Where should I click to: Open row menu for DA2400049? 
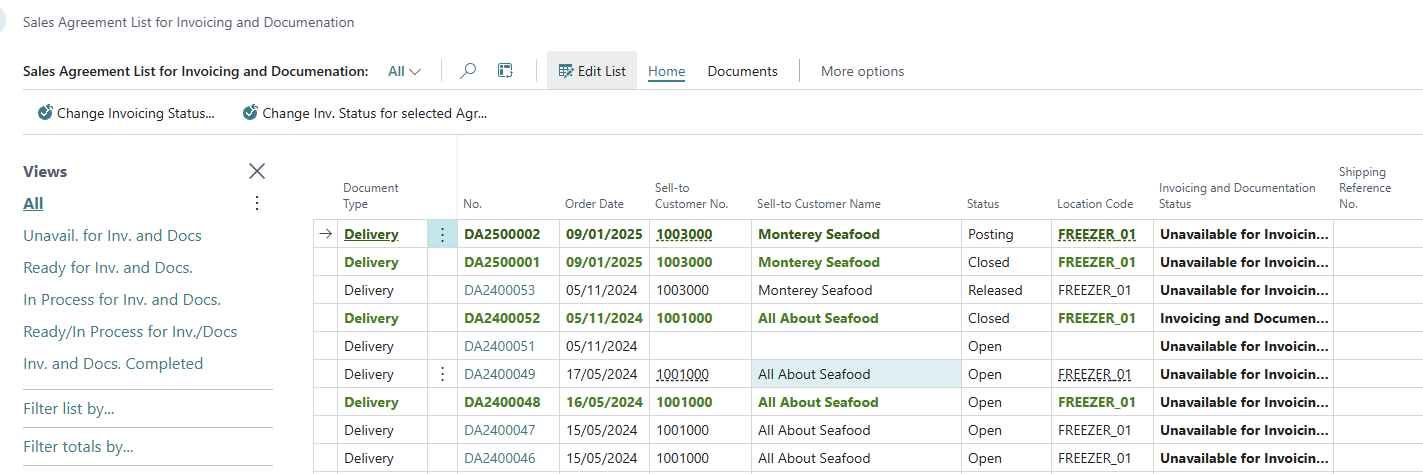(x=442, y=374)
